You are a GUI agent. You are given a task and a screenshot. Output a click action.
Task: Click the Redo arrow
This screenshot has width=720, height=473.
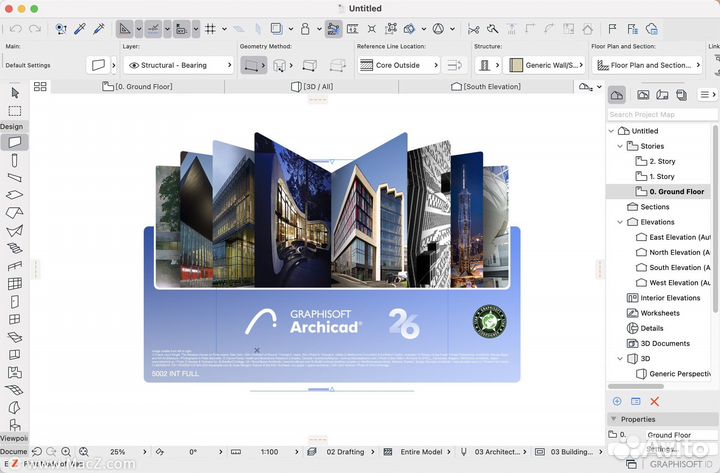coord(35,29)
